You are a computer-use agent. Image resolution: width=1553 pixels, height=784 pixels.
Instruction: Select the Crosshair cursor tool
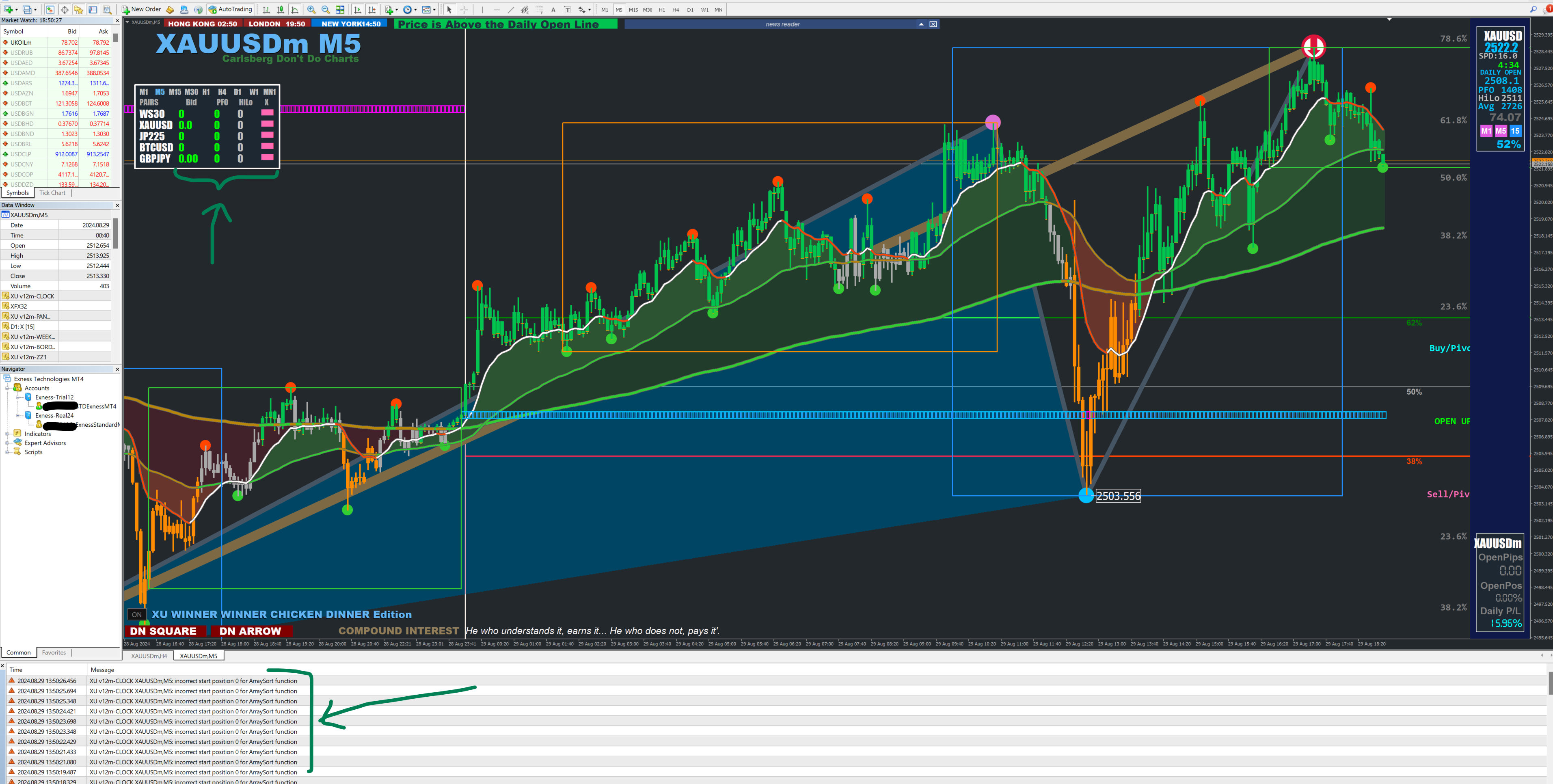pyautogui.click(x=464, y=10)
